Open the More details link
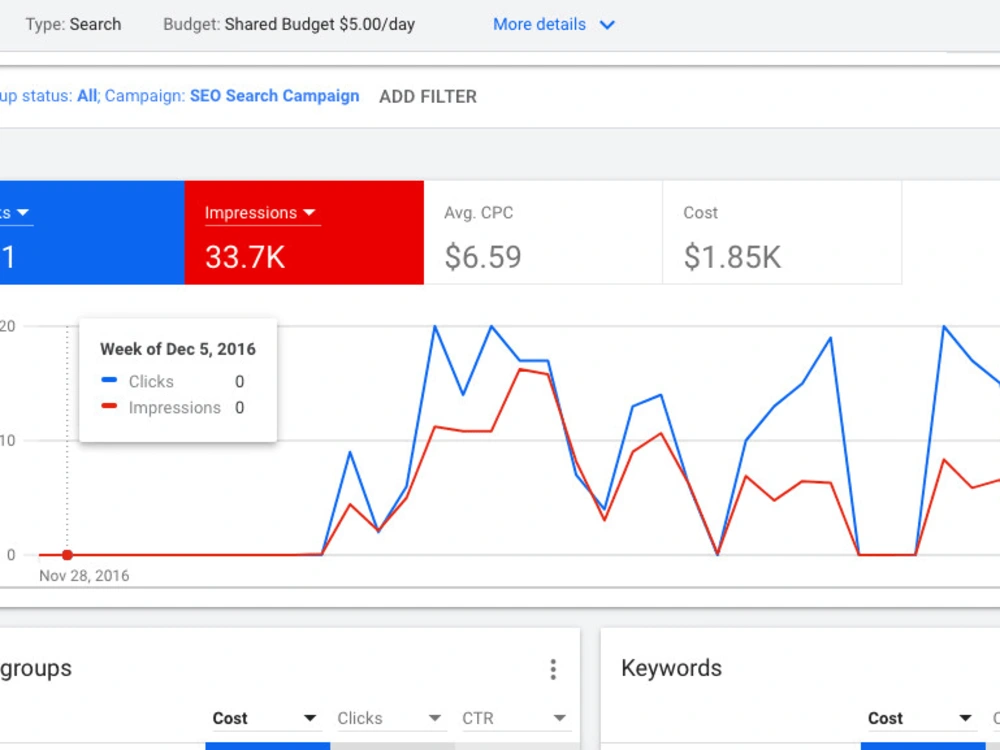Screen dimensions: 1000x750 click(x=539, y=24)
